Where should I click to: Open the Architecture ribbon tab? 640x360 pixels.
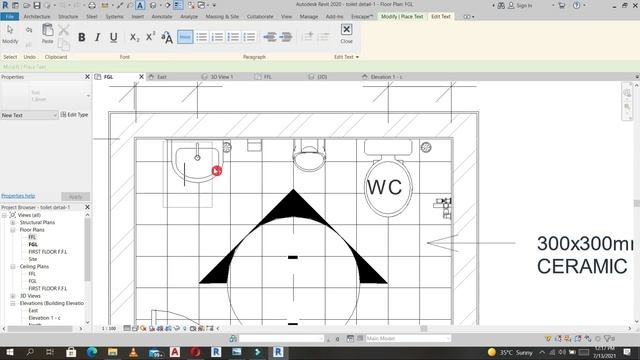(x=37, y=17)
